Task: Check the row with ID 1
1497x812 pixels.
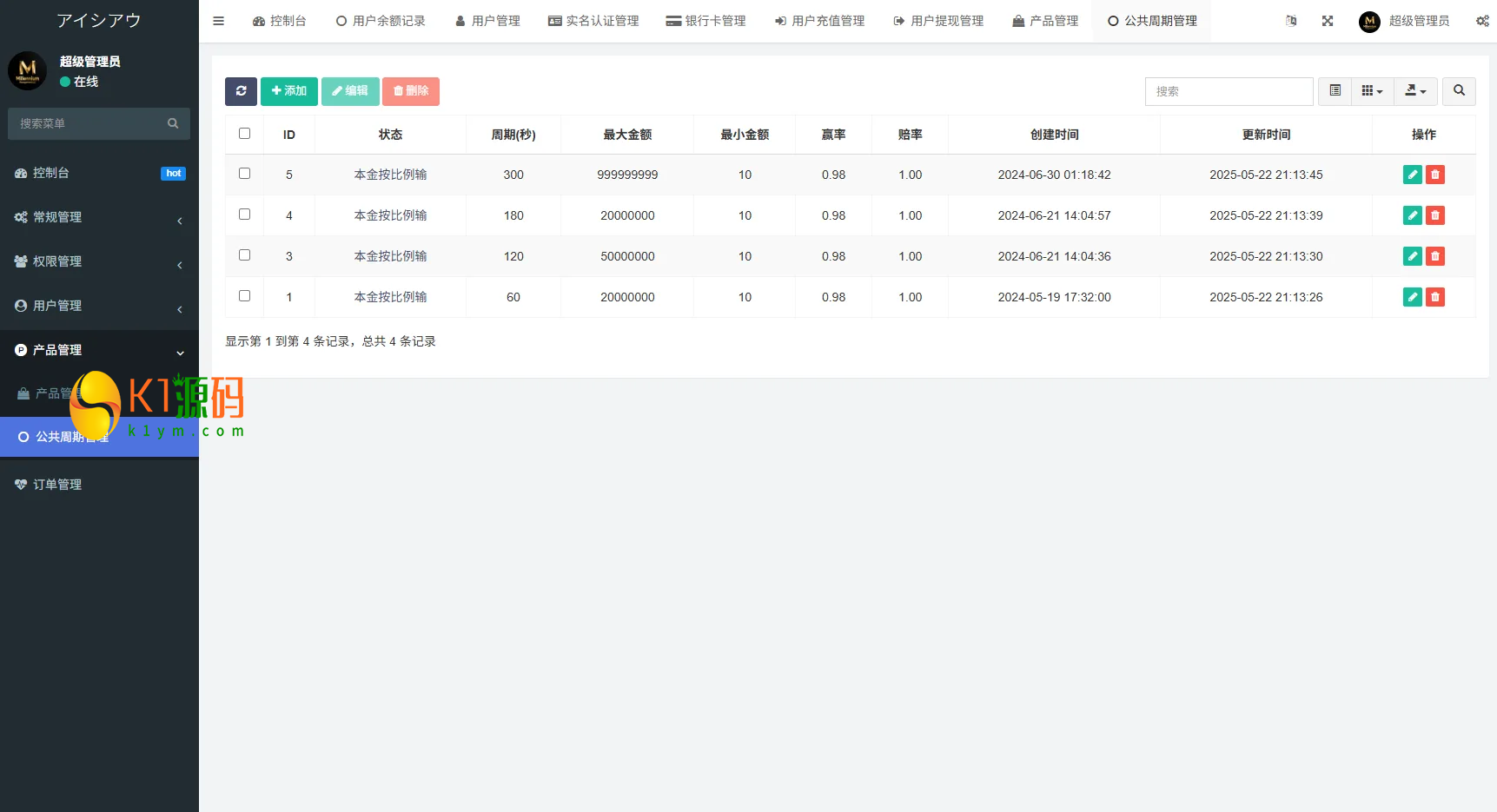Action: [244, 296]
